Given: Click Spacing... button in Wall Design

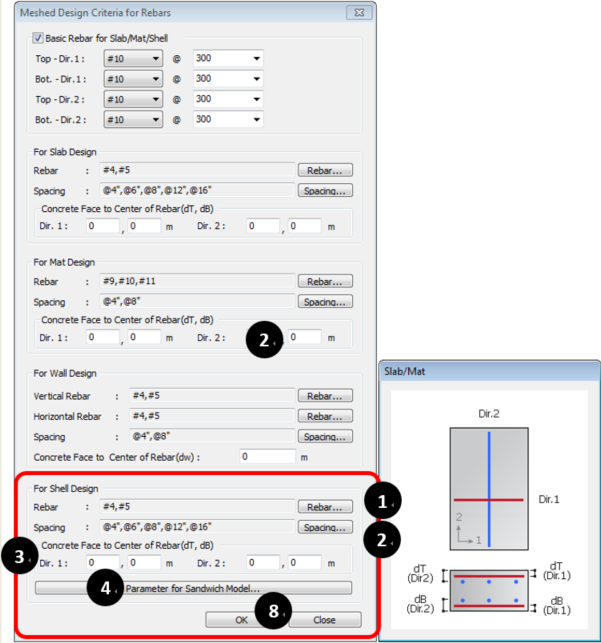Looking at the screenshot, I should coord(325,437).
